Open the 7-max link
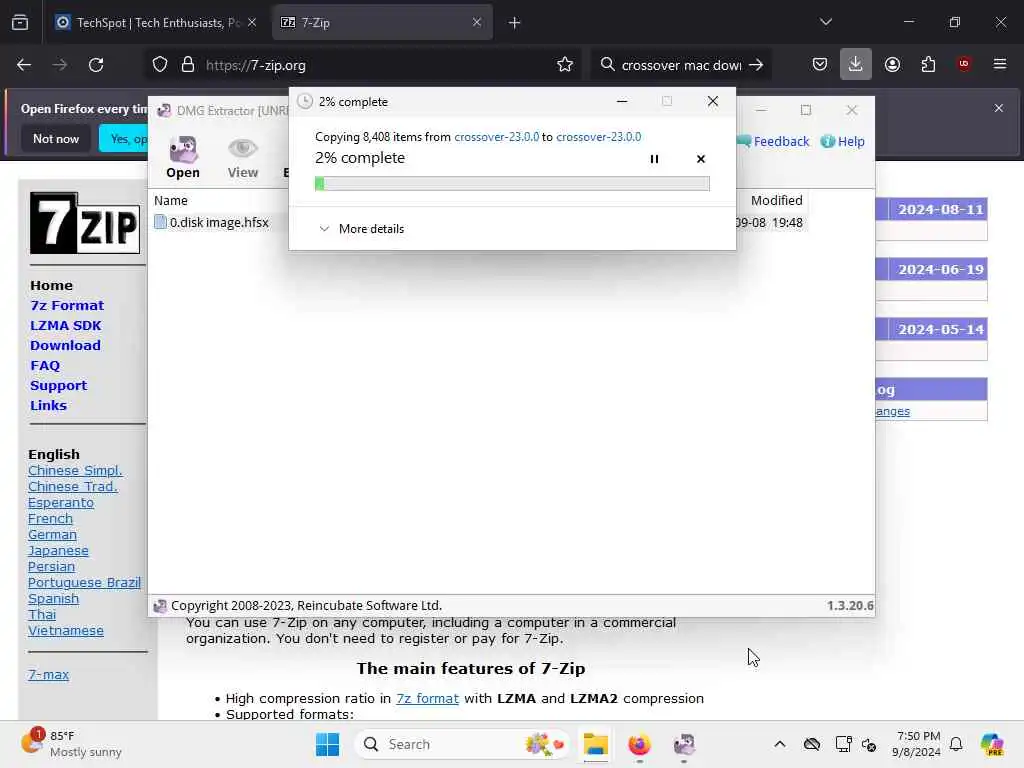The image size is (1024, 768). tap(48, 675)
